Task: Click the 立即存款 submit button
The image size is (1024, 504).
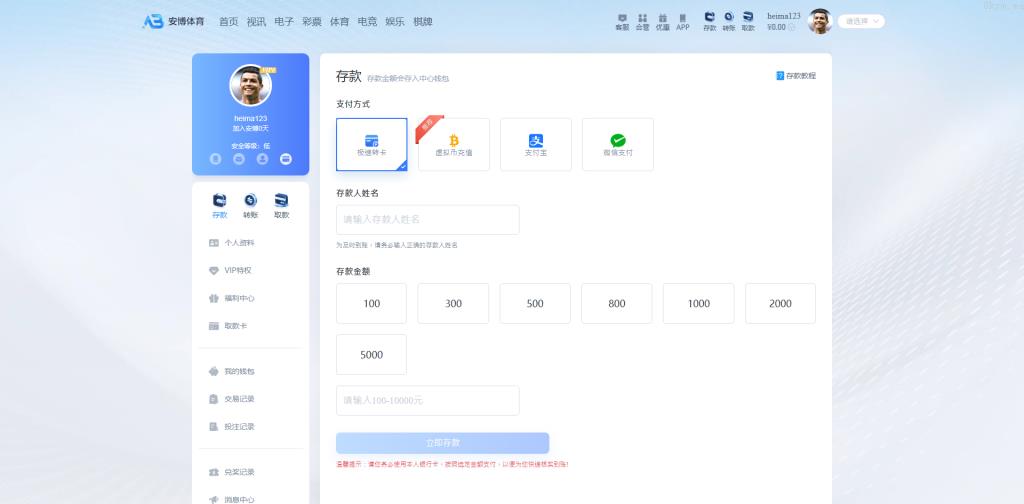Action: coord(443,442)
